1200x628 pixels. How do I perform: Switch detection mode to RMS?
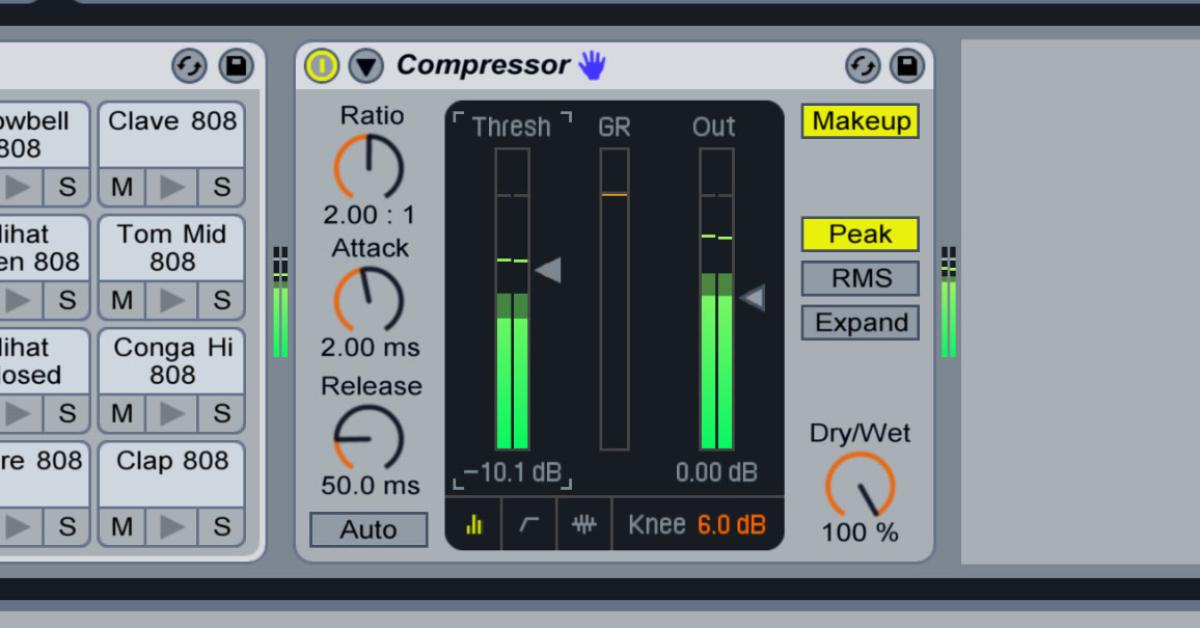[860, 278]
